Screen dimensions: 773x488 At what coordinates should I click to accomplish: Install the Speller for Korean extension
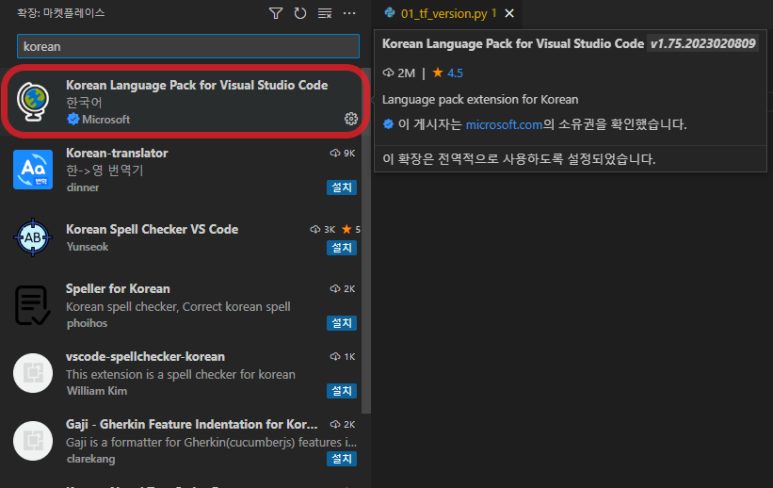(342, 323)
